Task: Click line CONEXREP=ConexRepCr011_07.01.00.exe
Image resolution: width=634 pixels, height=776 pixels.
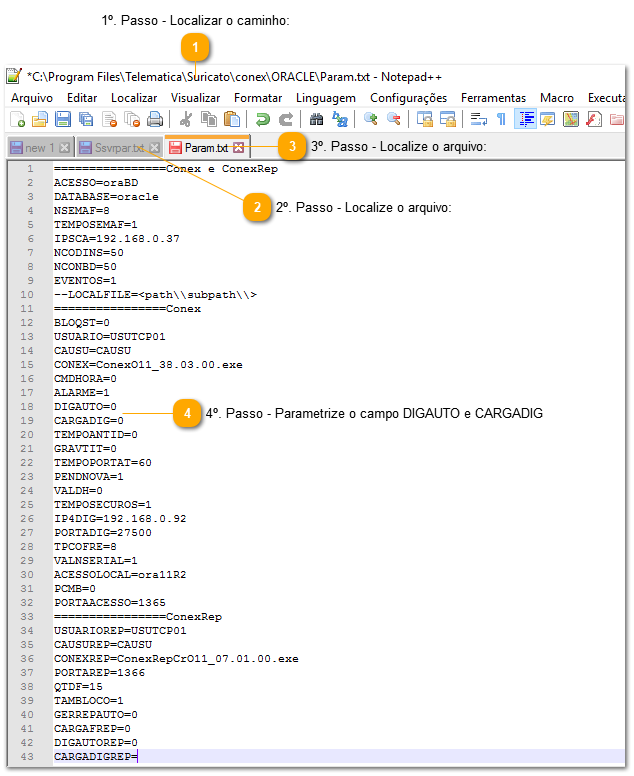Action: (176, 659)
